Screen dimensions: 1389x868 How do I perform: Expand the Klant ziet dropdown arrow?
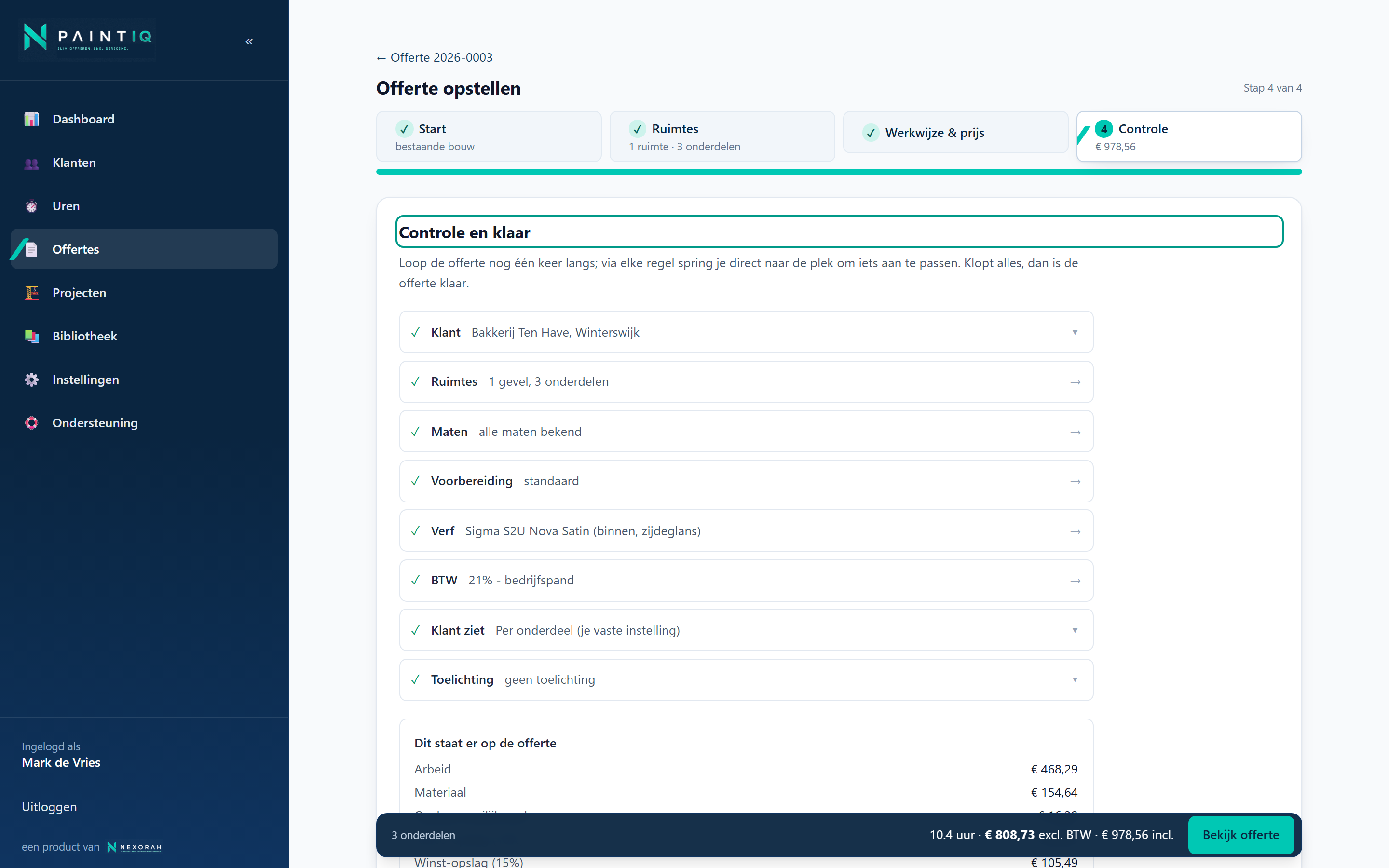[x=1075, y=630]
